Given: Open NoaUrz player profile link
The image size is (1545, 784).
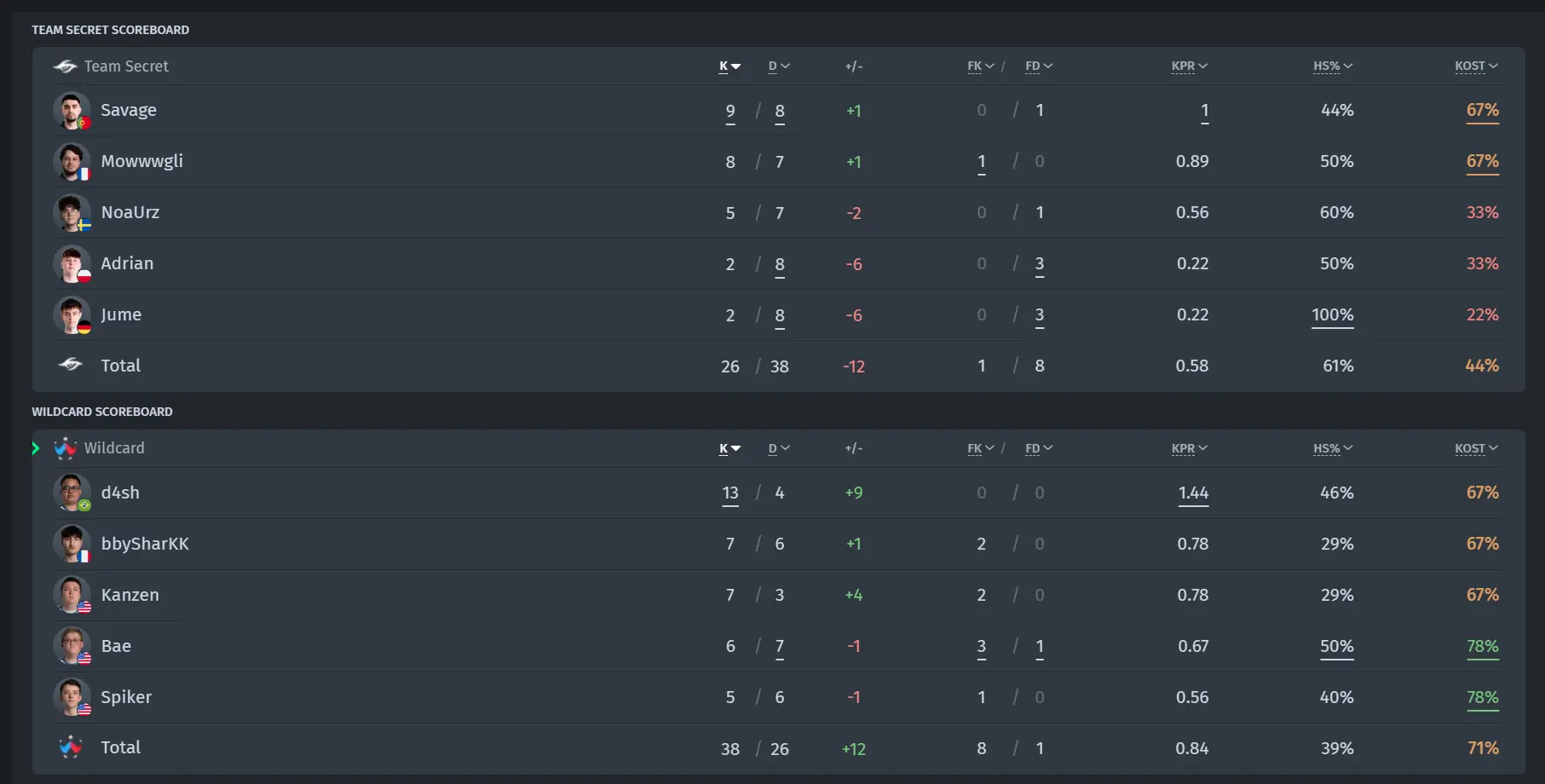Looking at the screenshot, I should click(x=130, y=212).
